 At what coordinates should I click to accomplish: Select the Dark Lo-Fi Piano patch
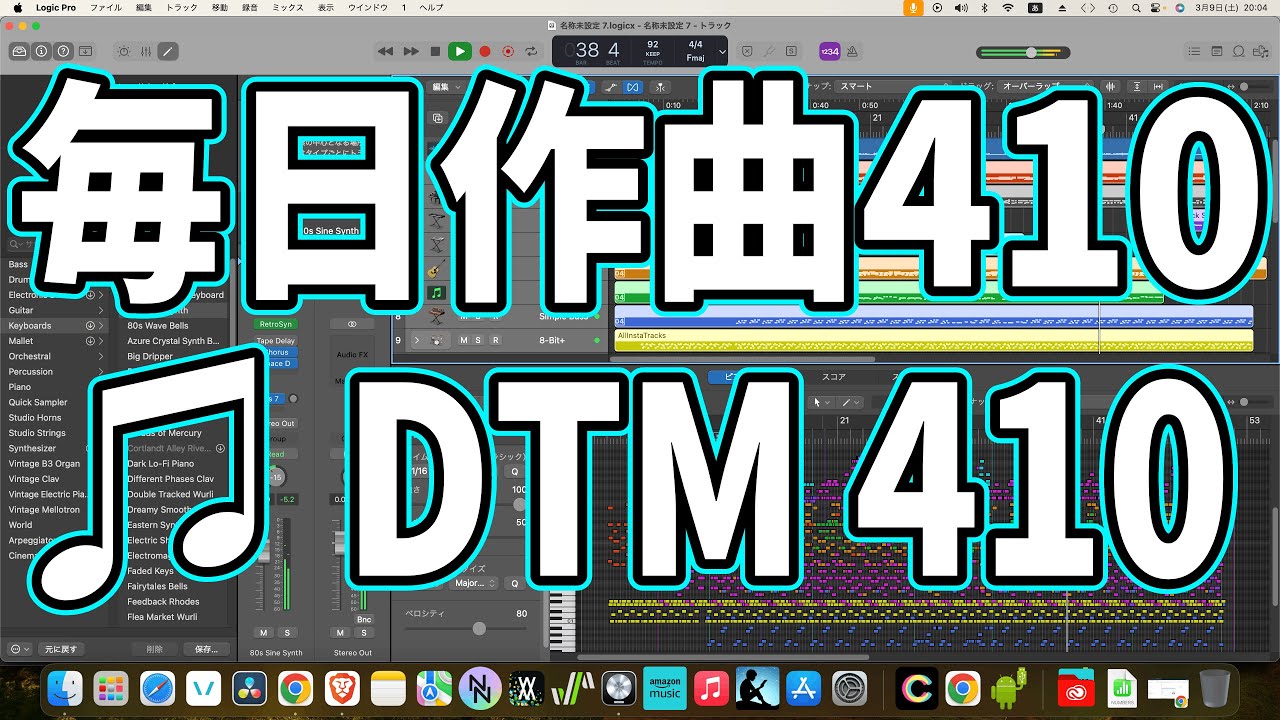pos(160,464)
